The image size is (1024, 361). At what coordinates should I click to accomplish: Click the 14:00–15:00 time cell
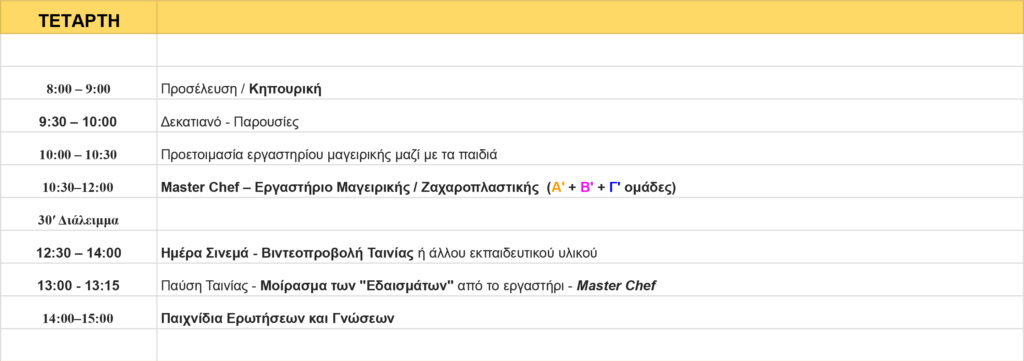coord(78,319)
